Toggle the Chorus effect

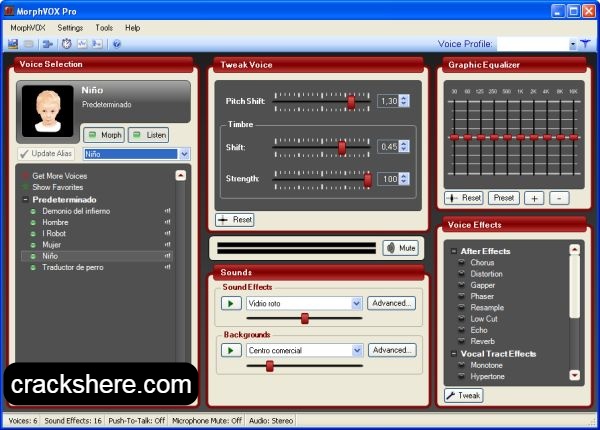point(482,262)
